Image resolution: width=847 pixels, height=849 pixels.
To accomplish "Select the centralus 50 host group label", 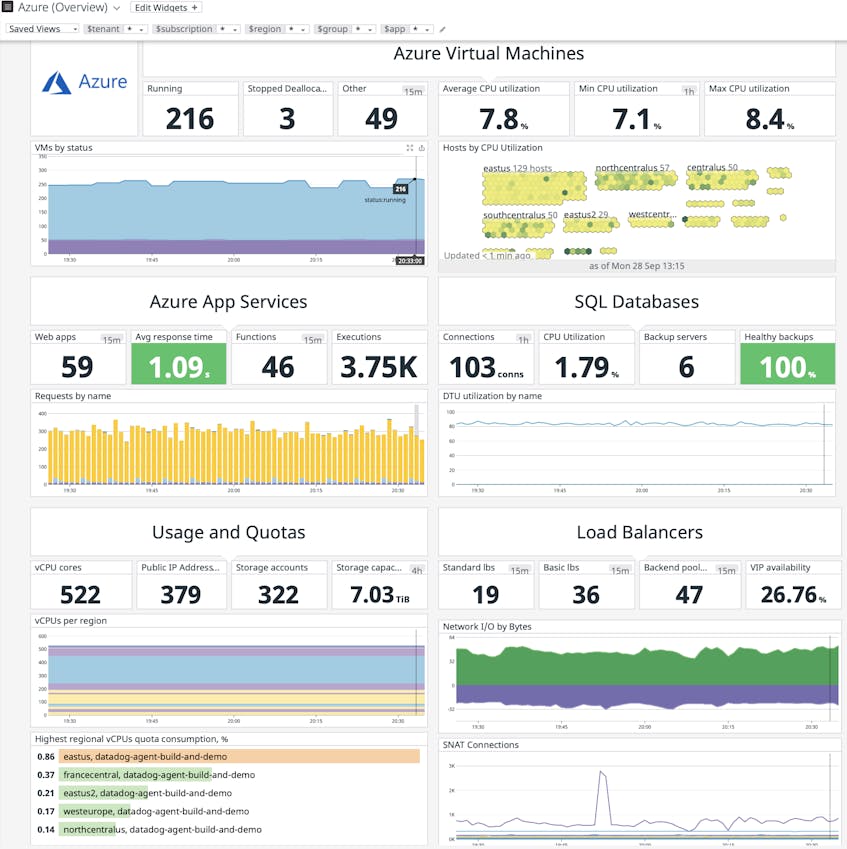I will (x=712, y=167).
